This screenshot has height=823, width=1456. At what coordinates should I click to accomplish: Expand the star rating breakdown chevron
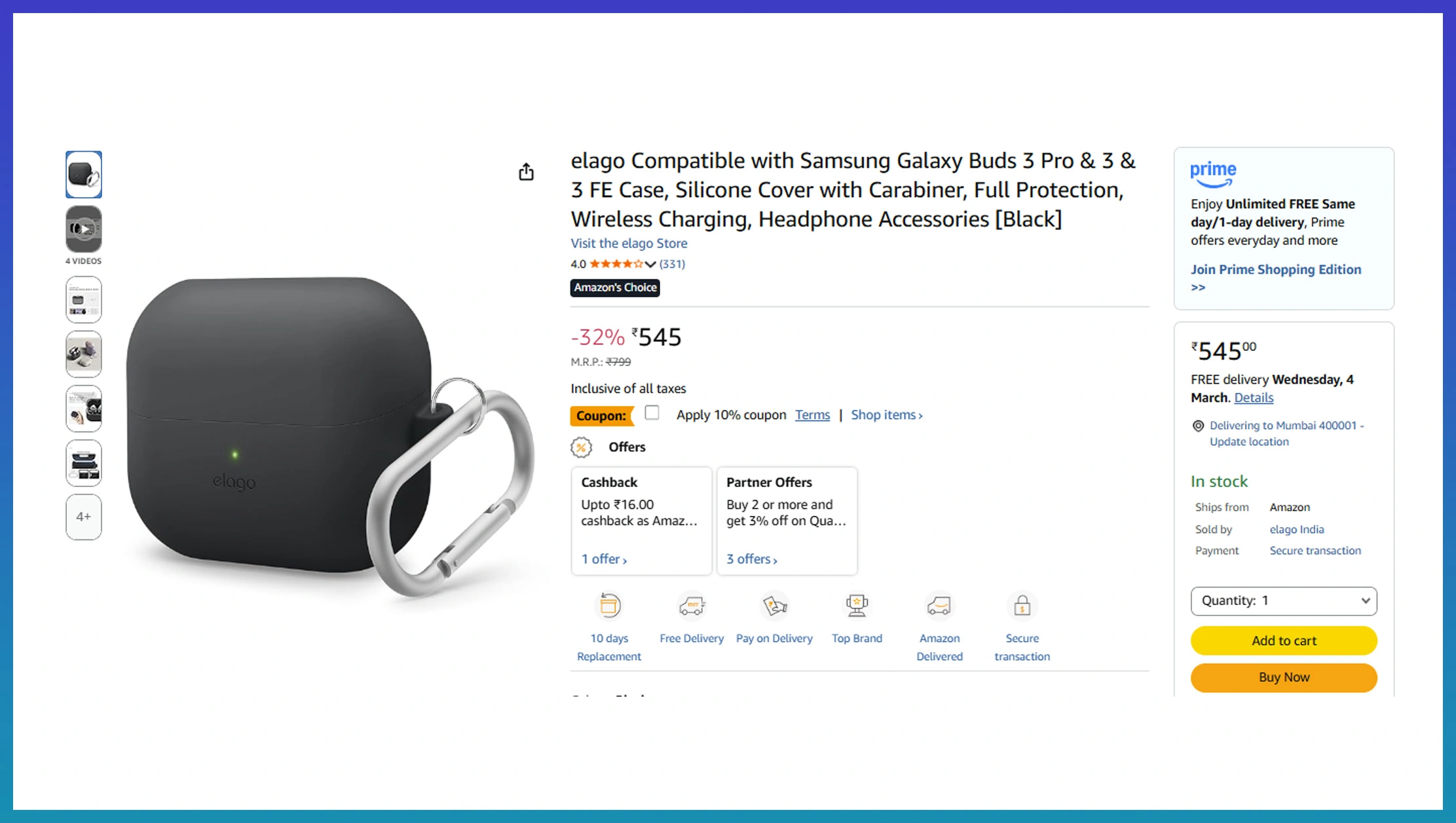pos(650,265)
